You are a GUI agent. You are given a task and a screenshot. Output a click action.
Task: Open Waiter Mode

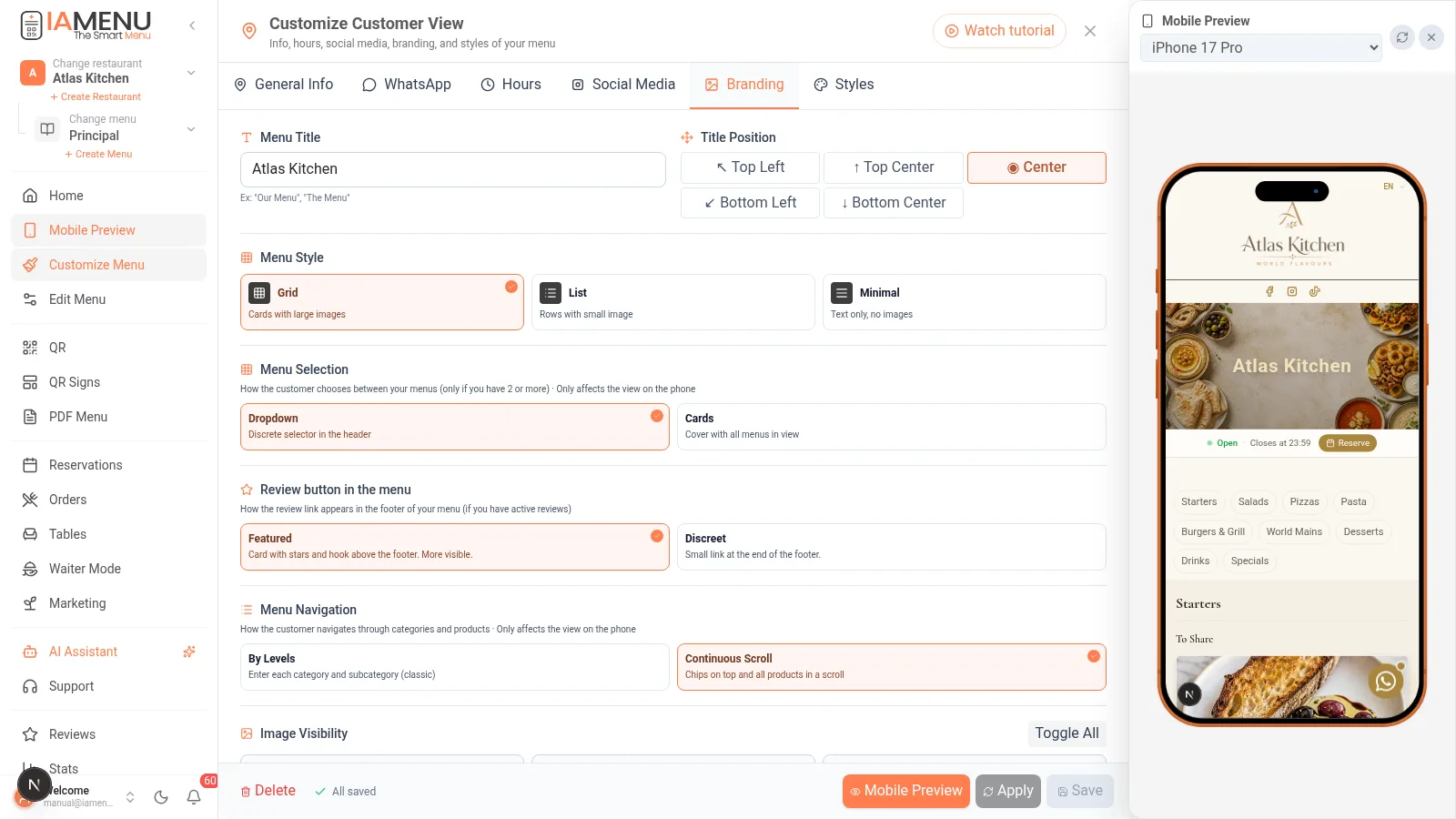[x=109, y=569]
